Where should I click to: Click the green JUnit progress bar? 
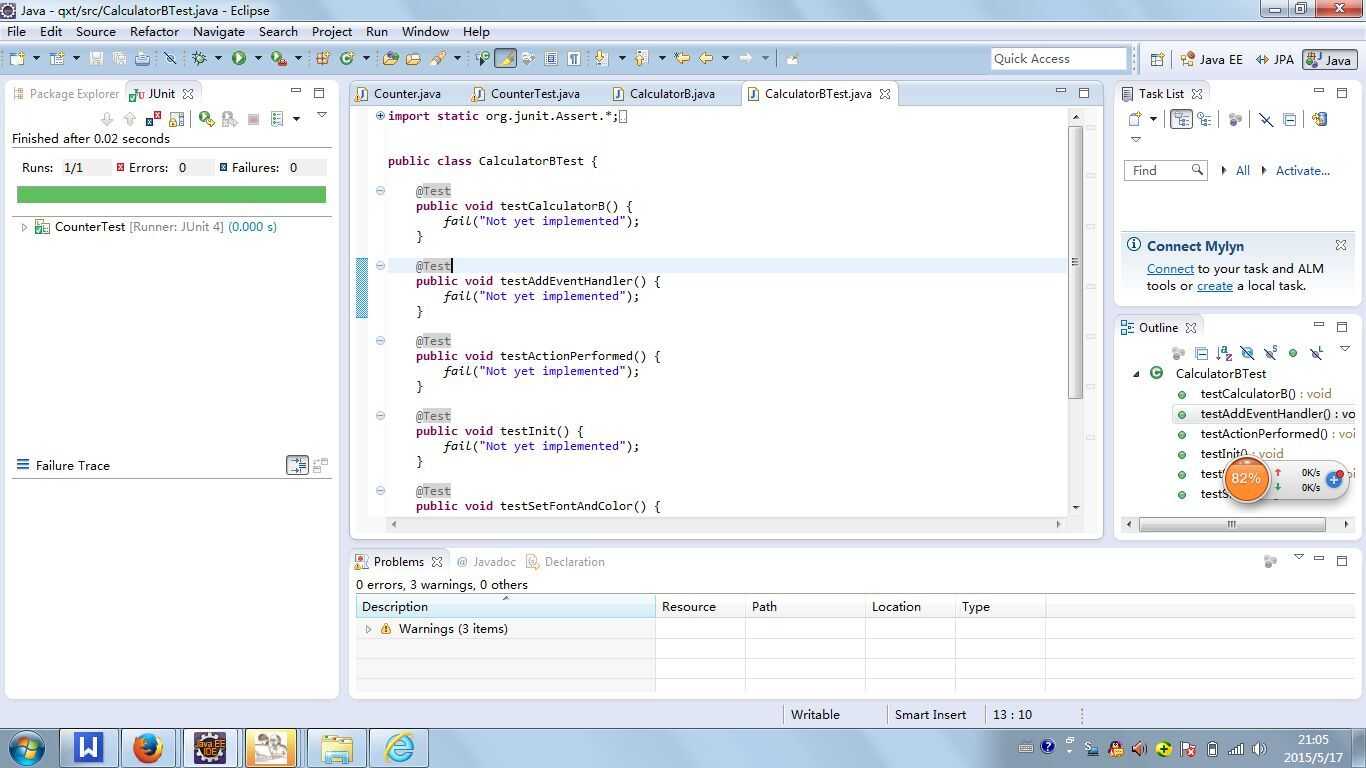point(171,194)
